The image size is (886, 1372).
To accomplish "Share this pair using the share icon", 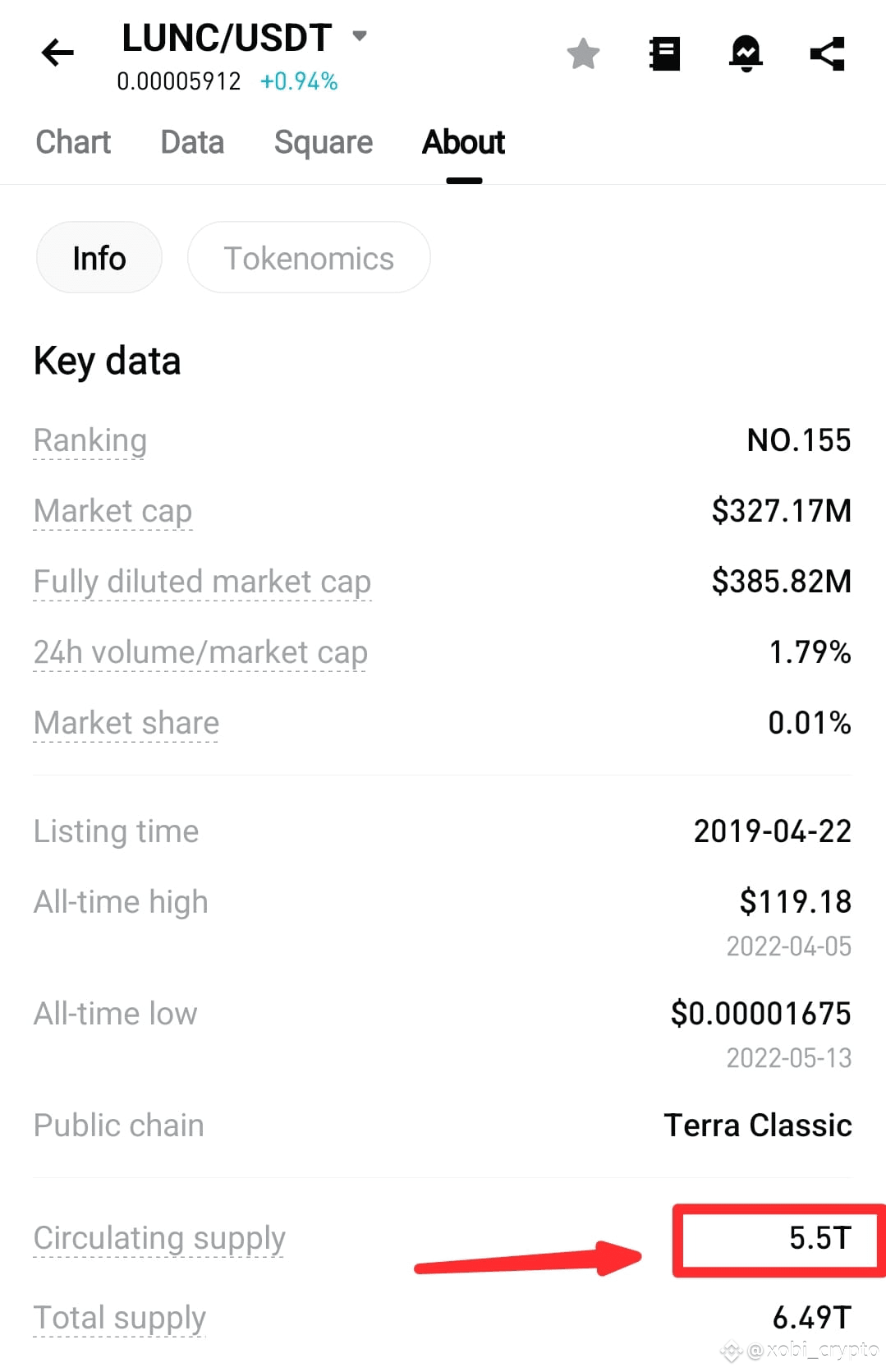I will coord(827,54).
